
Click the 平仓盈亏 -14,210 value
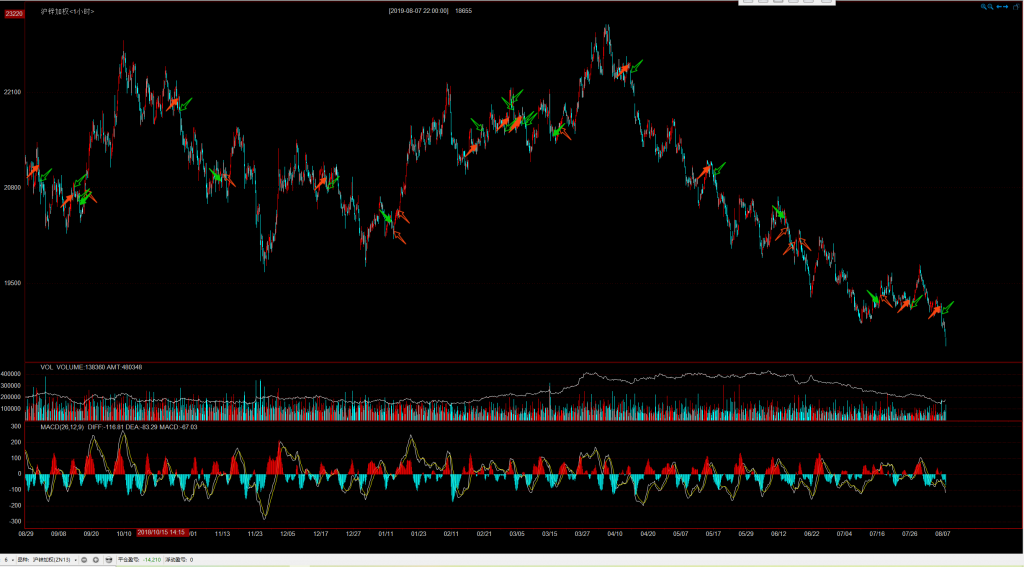click(x=152, y=560)
